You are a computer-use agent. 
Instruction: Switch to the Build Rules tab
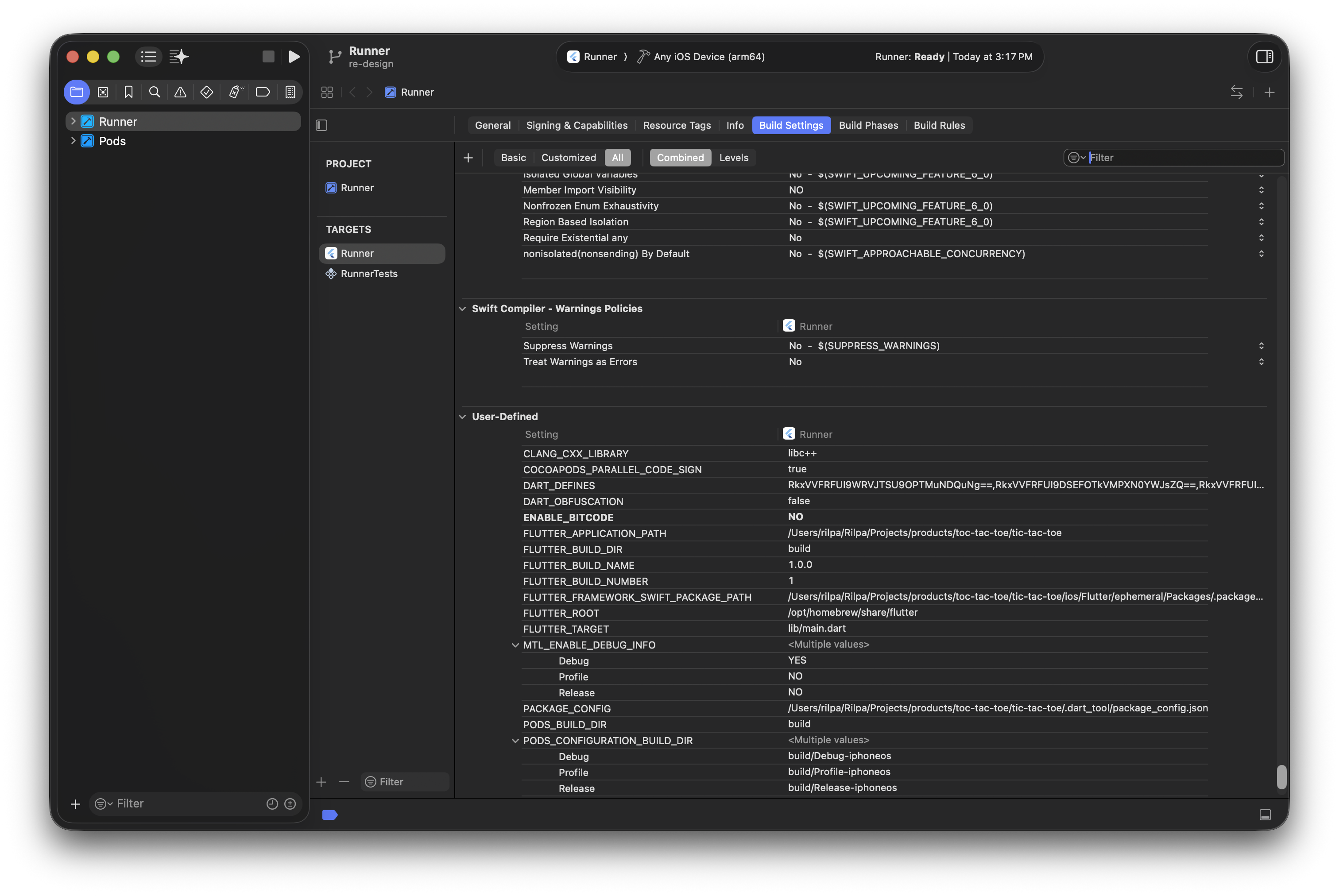point(938,125)
